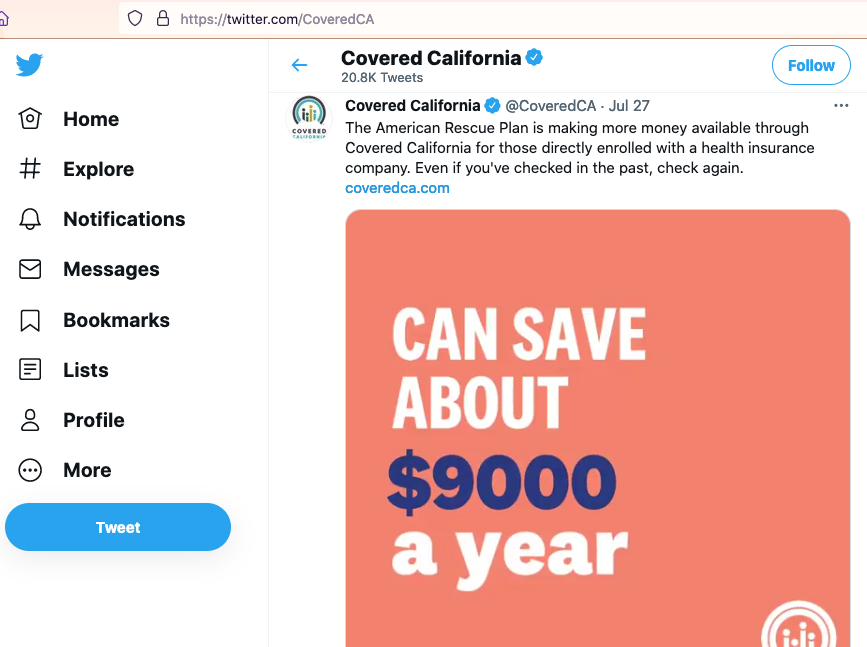The height and width of the screenshot is (647, 867).
Task: Click the Bookmarks icon in sidebar
Action: tap(30, 320)
